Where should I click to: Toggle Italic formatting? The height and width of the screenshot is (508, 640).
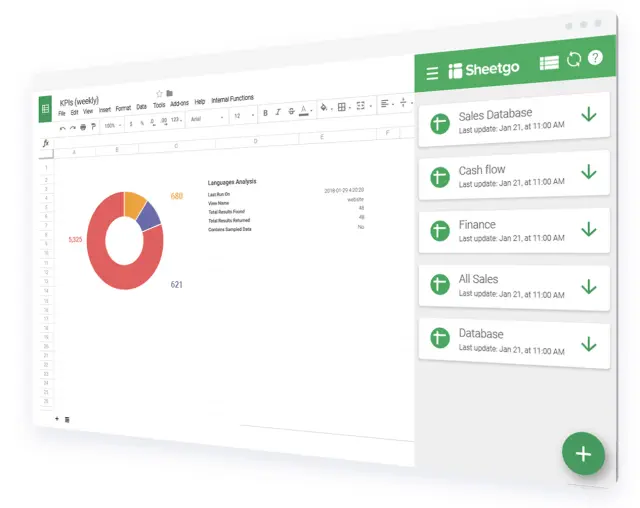coord(278,112)
